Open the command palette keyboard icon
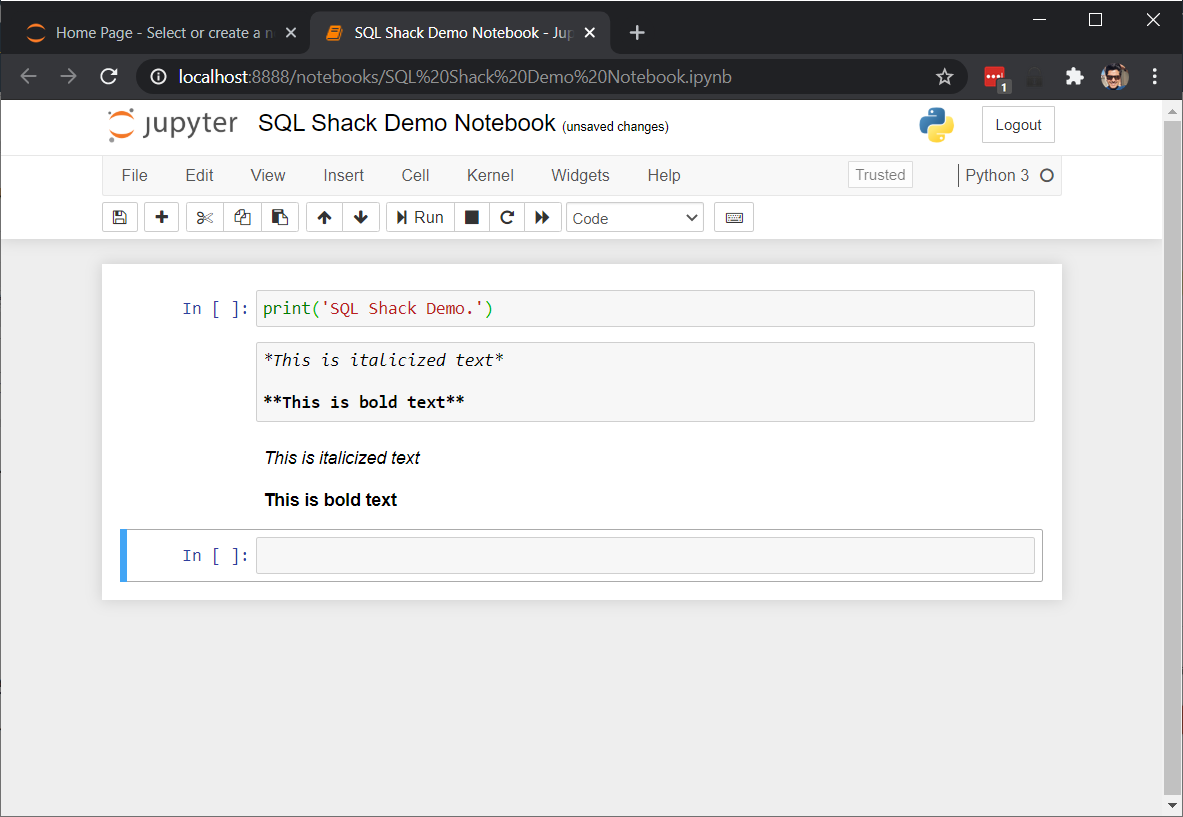The image size is (1183, 817). click(x=734, y=218)
